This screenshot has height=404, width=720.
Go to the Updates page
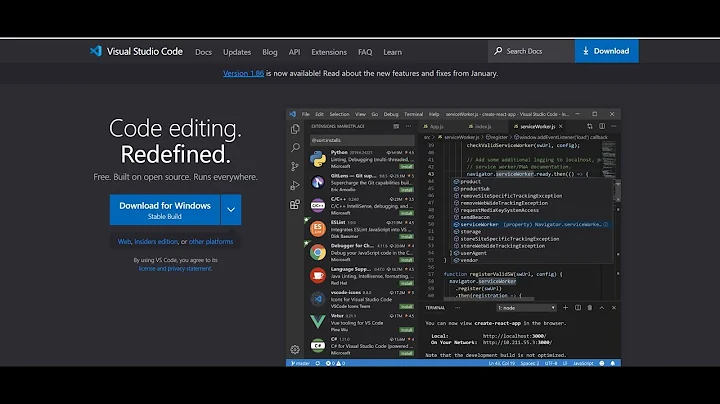[237, 52]
